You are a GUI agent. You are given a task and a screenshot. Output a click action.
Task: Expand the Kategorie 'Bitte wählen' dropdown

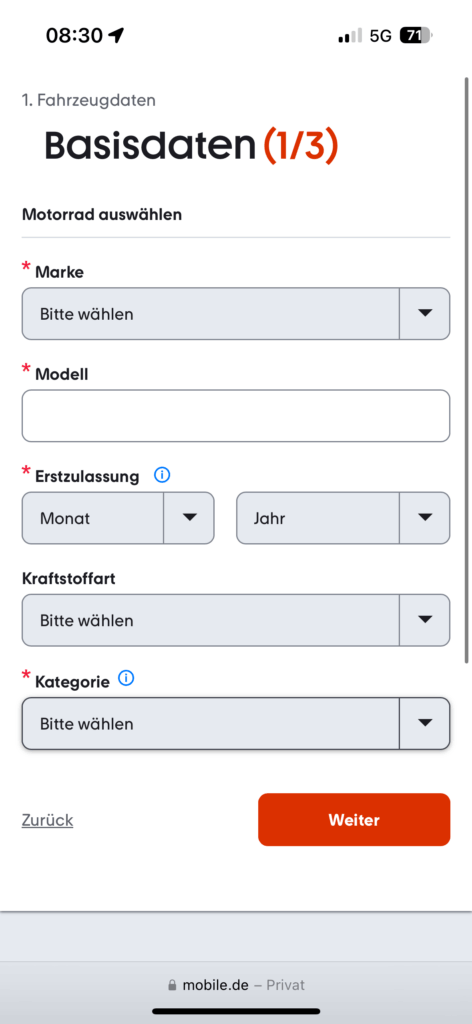pyautogui.click(x=236, y=724)
